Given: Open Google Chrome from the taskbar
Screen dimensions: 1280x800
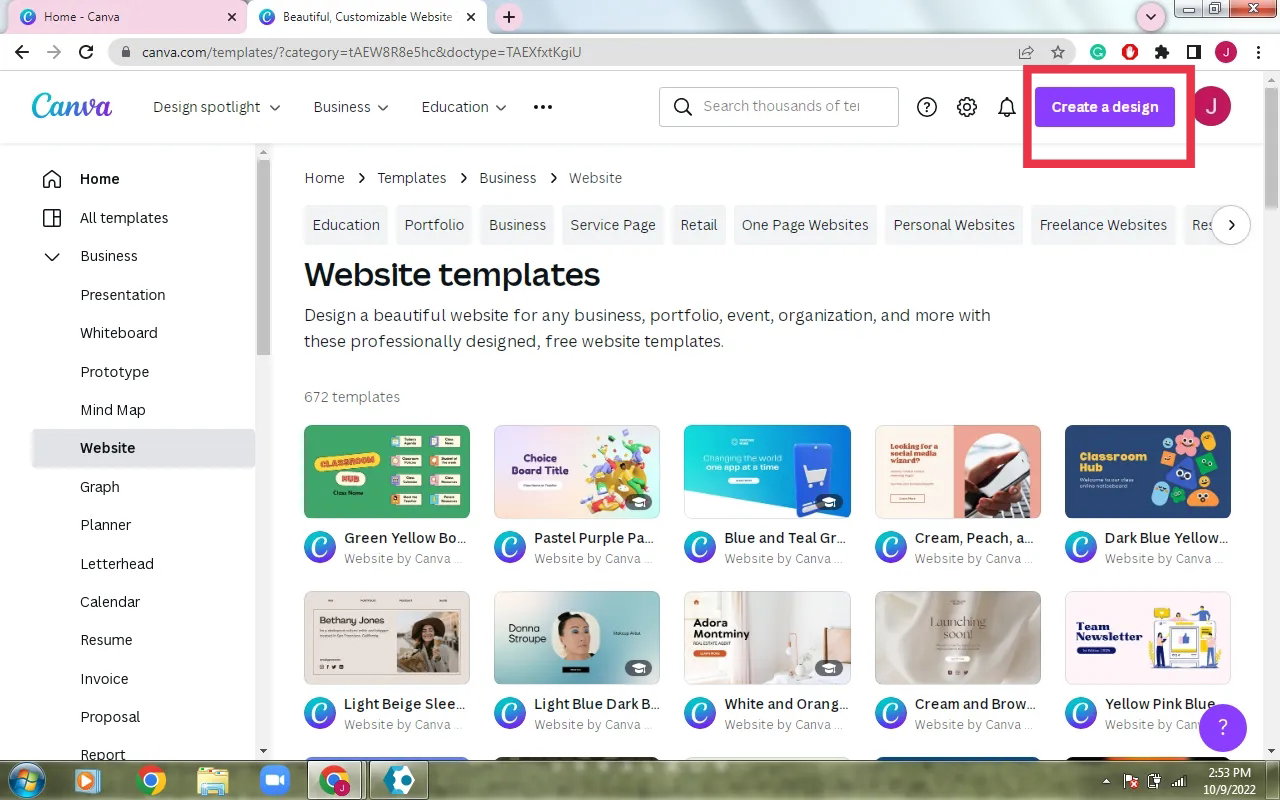Looking at the screenshot, I should 151,779.
